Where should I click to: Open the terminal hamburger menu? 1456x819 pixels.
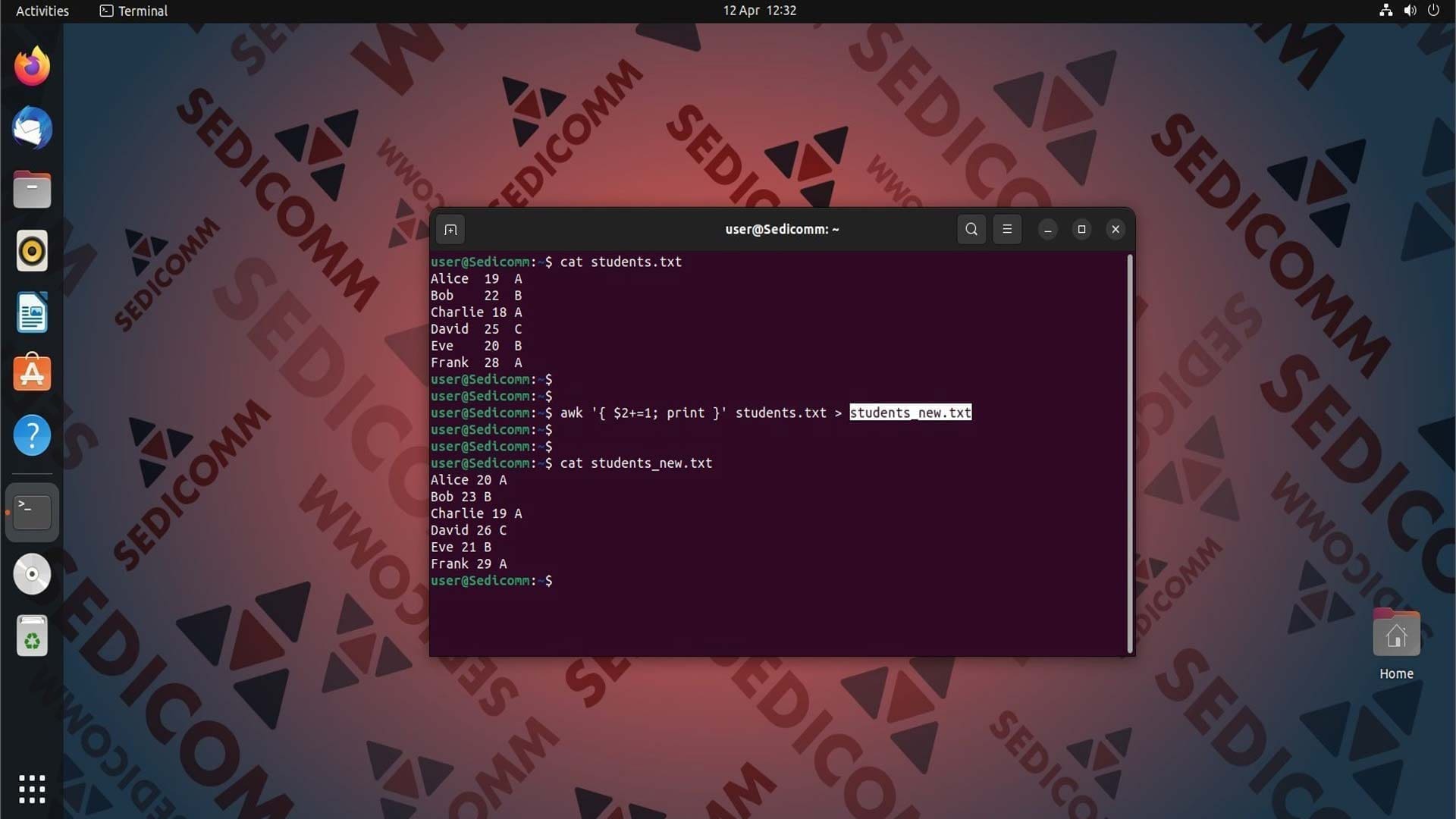click(1007, 229)
